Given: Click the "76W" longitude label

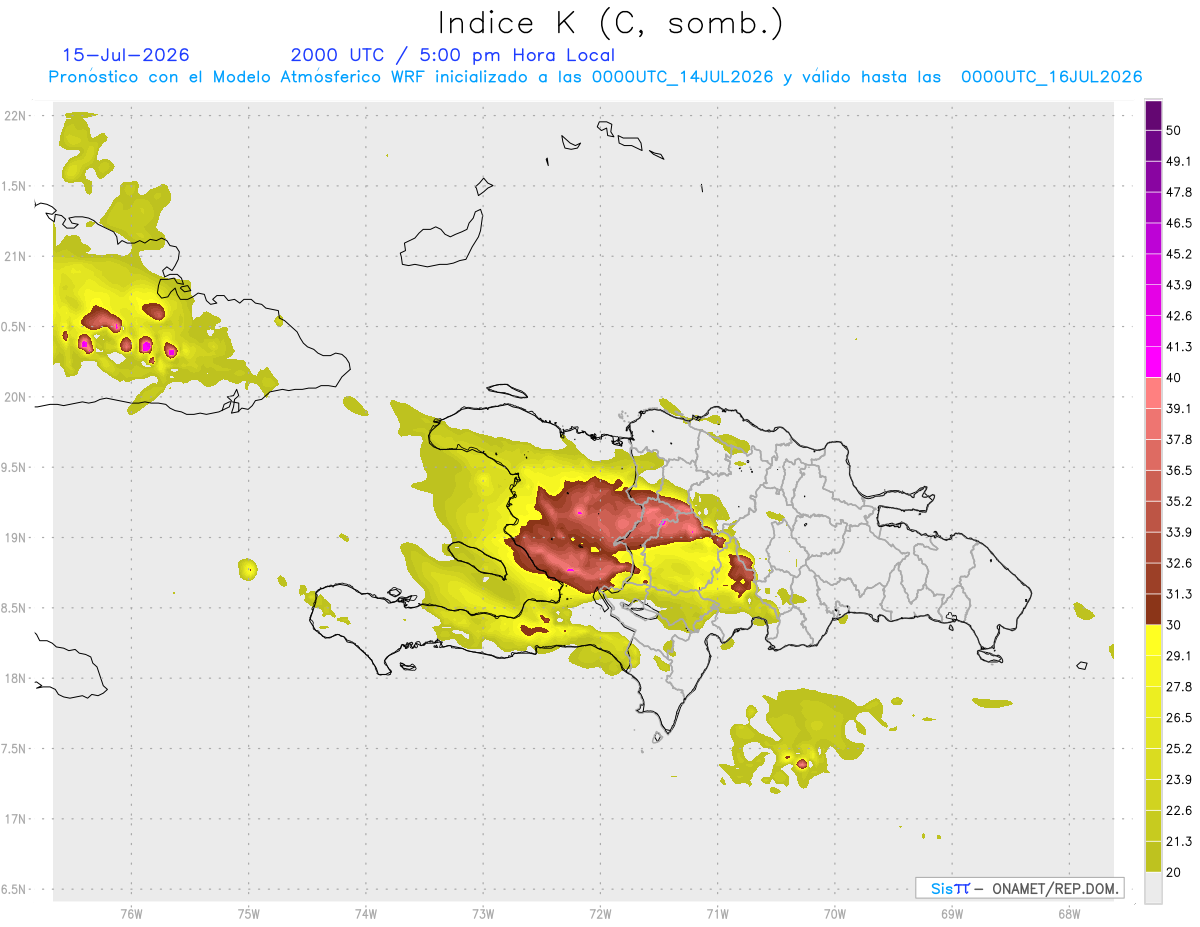Looking at the screenshot, I should coord(131,913).
